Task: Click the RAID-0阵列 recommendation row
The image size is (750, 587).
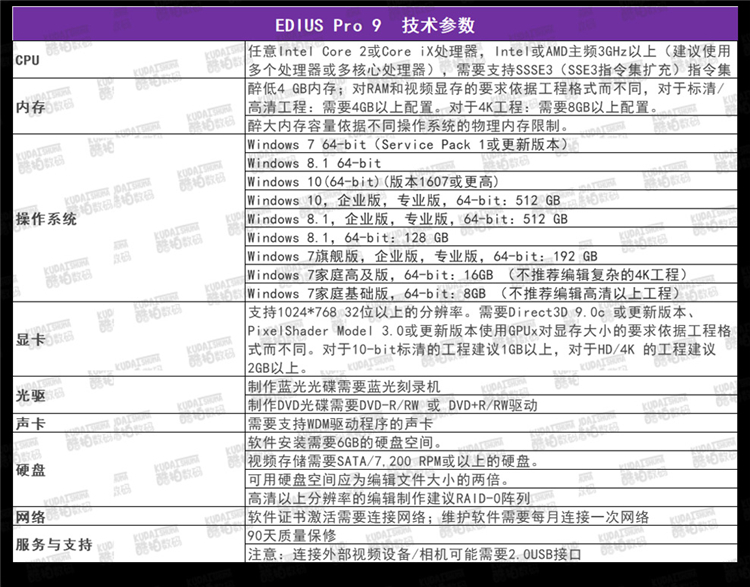Action: click(388, 498)
